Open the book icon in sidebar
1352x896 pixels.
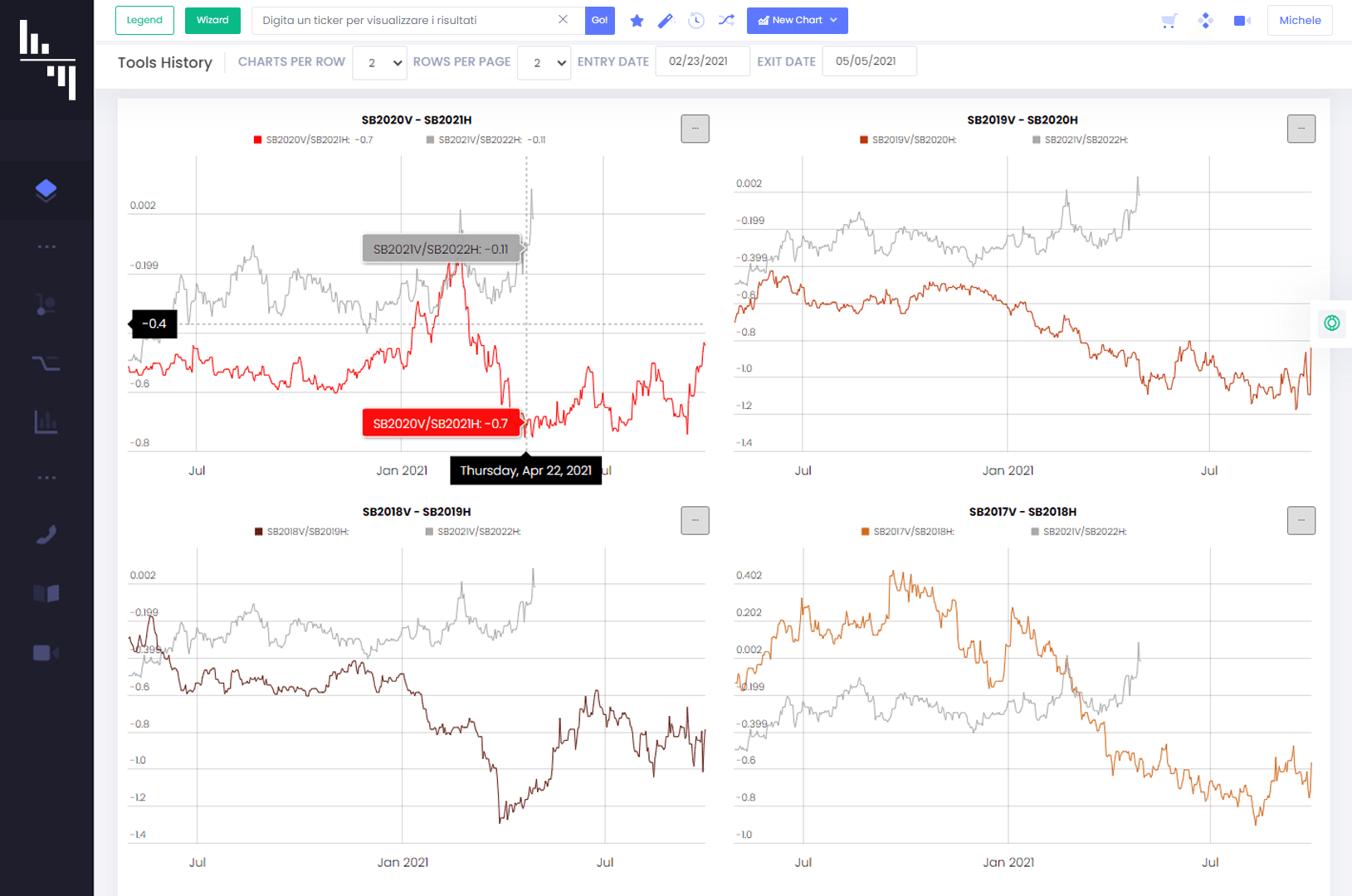(x=46, y=593)
